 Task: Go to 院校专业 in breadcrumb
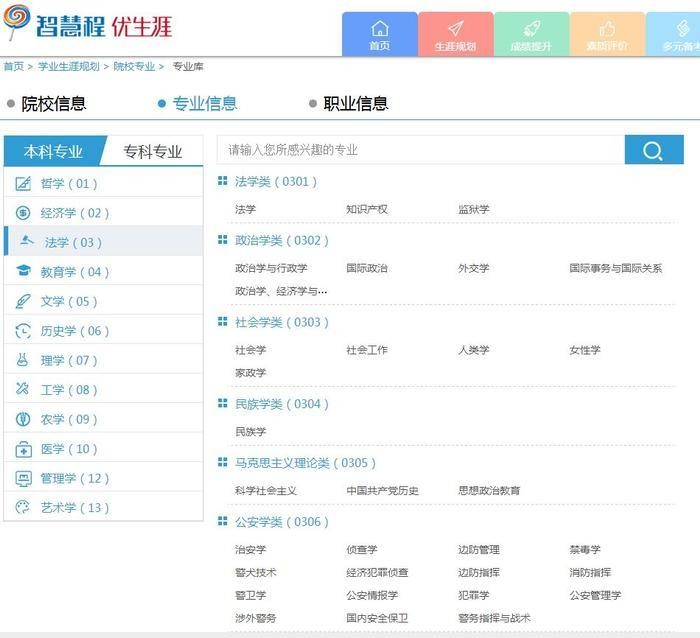tap(134, 67)
